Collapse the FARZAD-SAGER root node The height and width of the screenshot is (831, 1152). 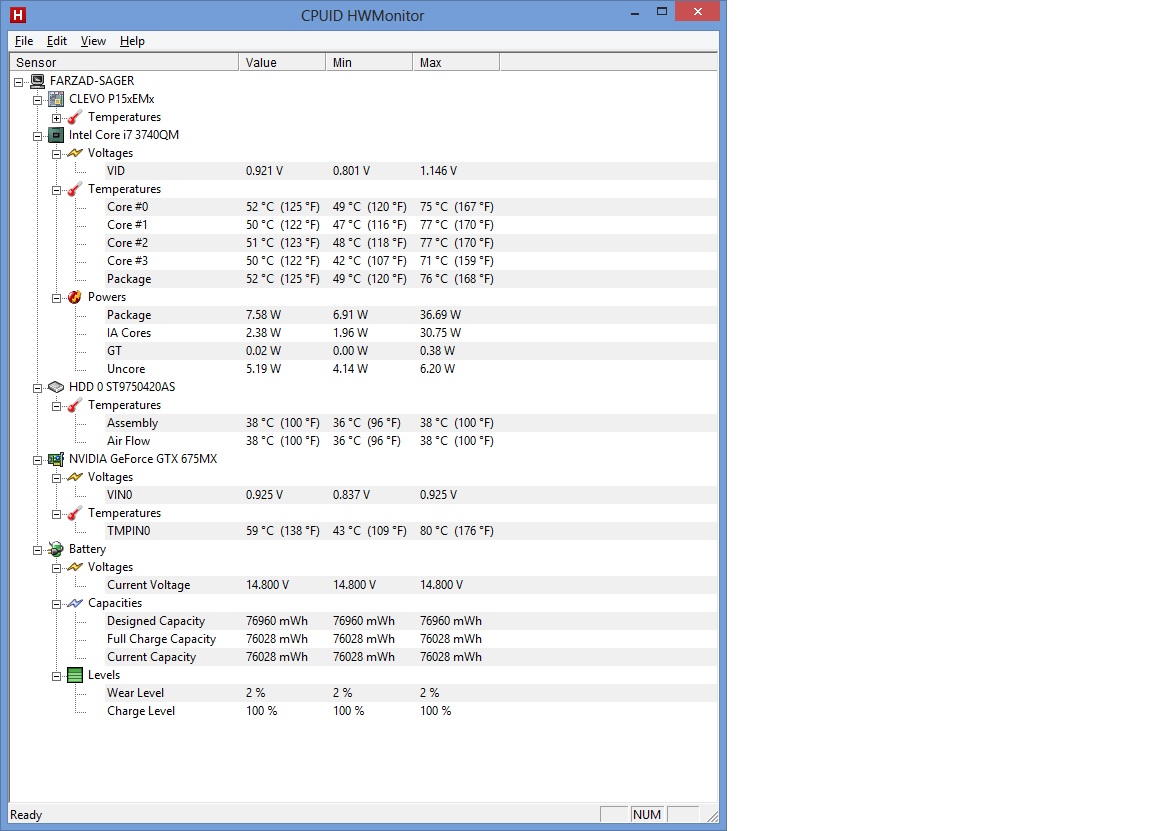coord(19,82)
